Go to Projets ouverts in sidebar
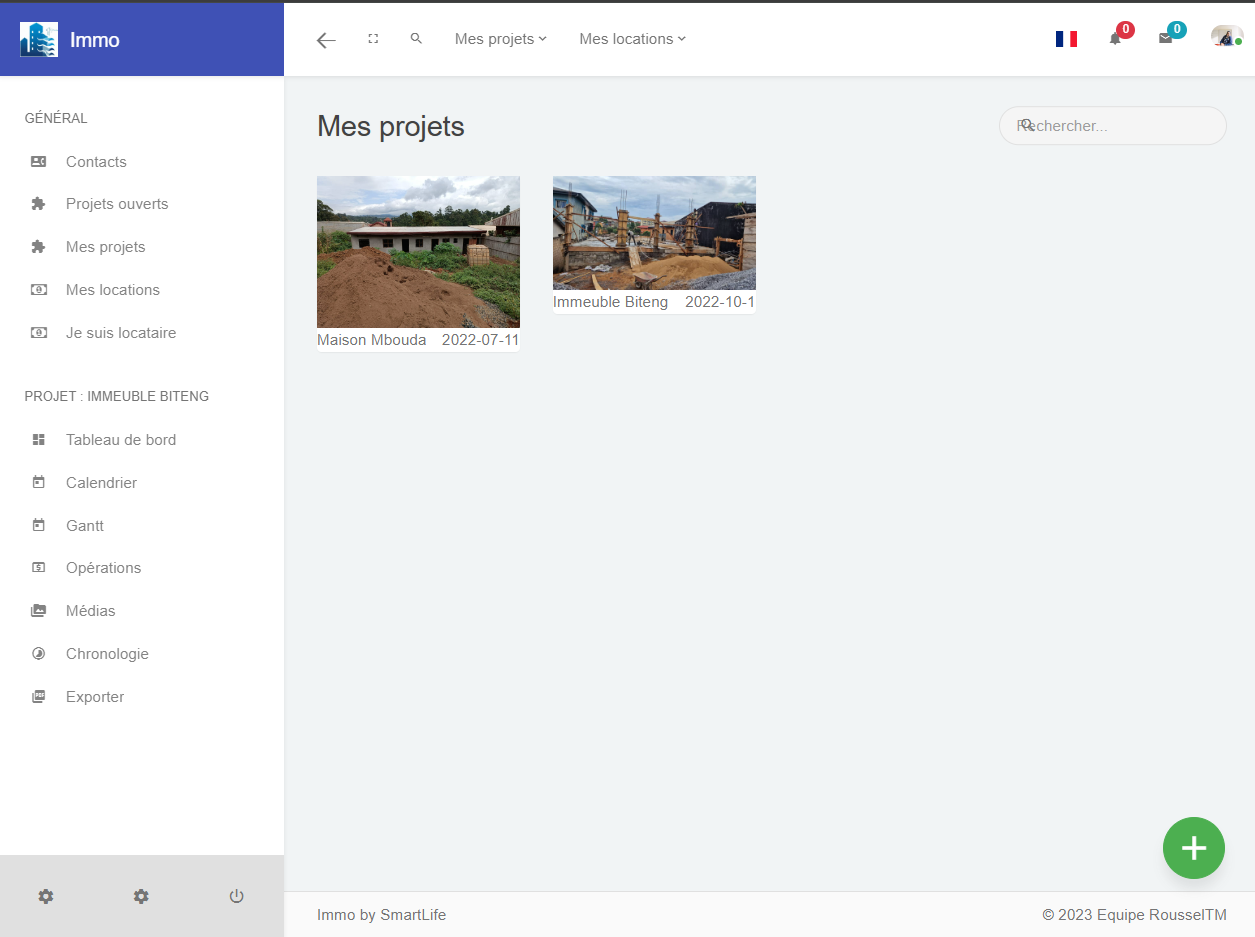 tap(117, 204)
